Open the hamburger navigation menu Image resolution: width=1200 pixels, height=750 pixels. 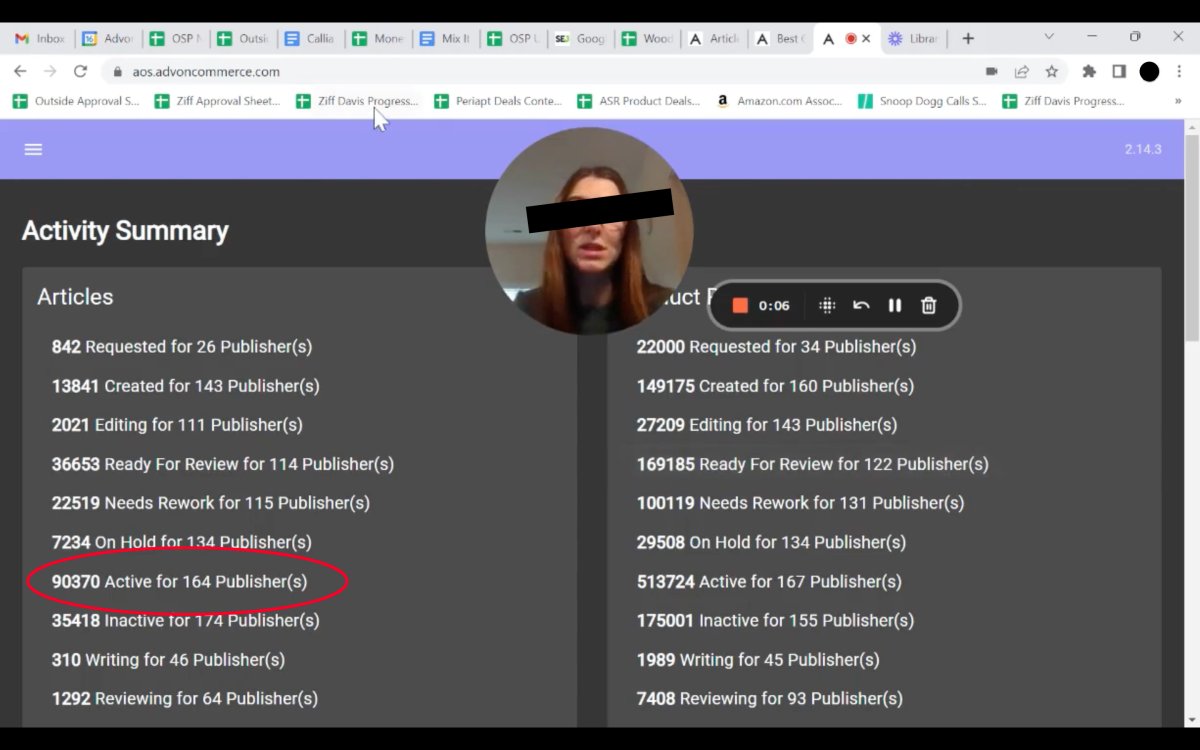(33, 149)
